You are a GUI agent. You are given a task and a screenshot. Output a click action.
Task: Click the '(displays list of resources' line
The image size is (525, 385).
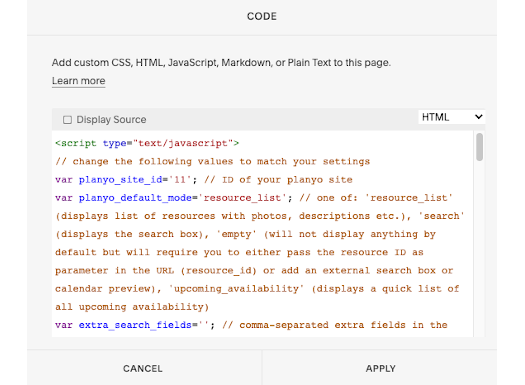coord(259,216)
